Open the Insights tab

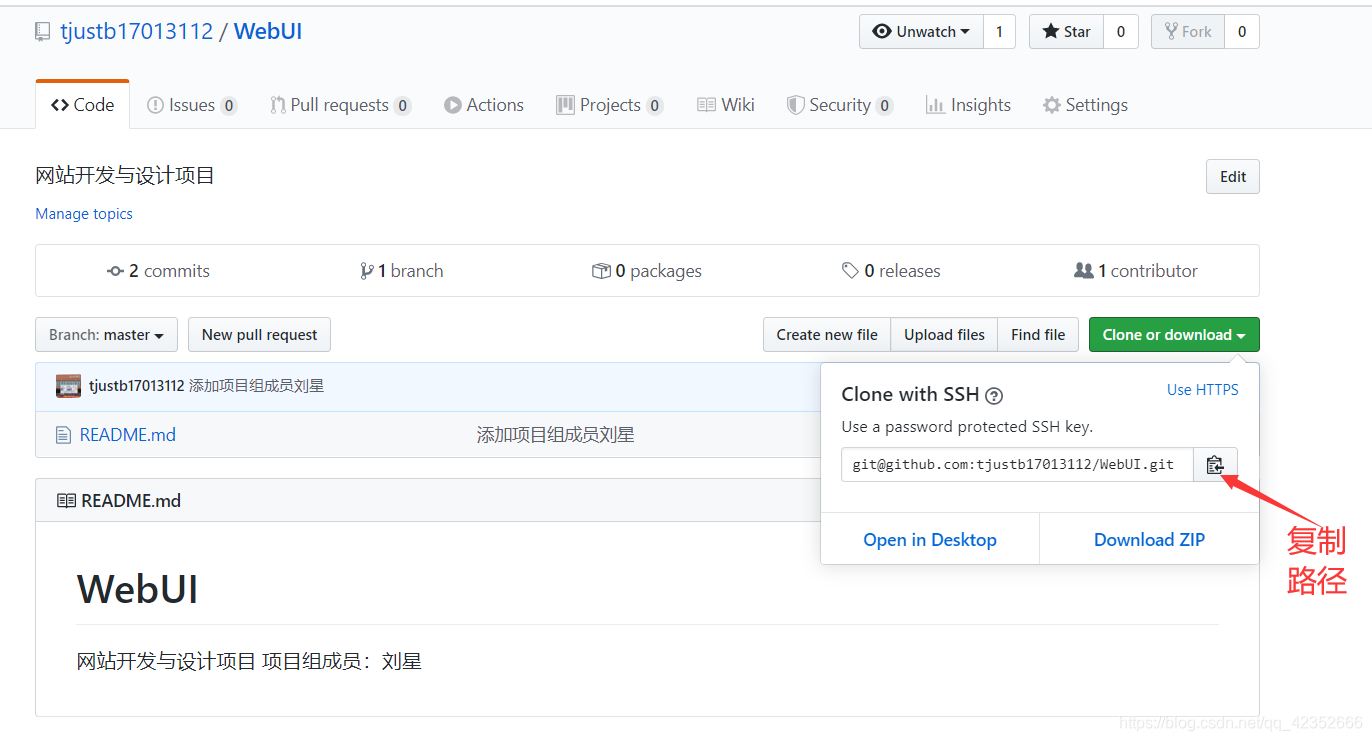968,105
